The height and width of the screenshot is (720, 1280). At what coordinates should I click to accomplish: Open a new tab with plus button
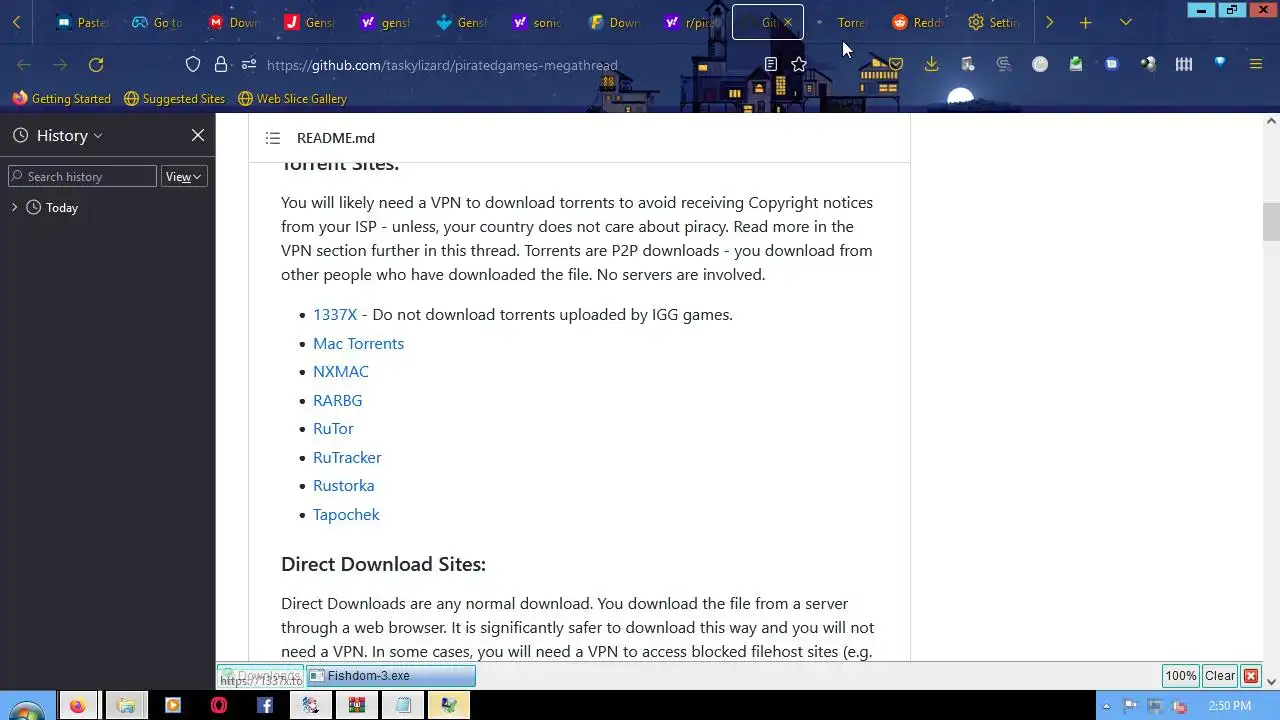1086,22
